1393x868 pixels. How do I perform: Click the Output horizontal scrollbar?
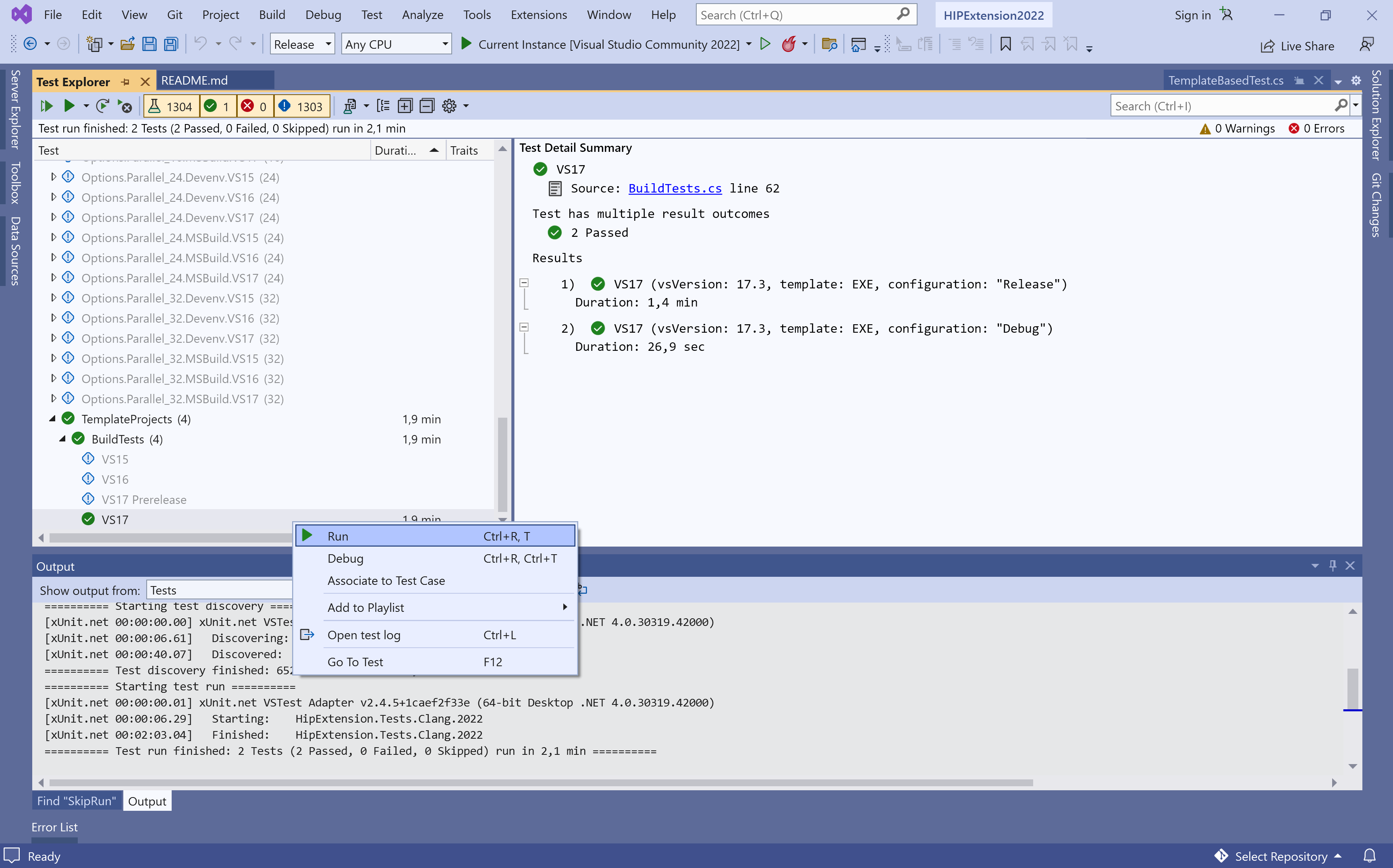(540, 783)
